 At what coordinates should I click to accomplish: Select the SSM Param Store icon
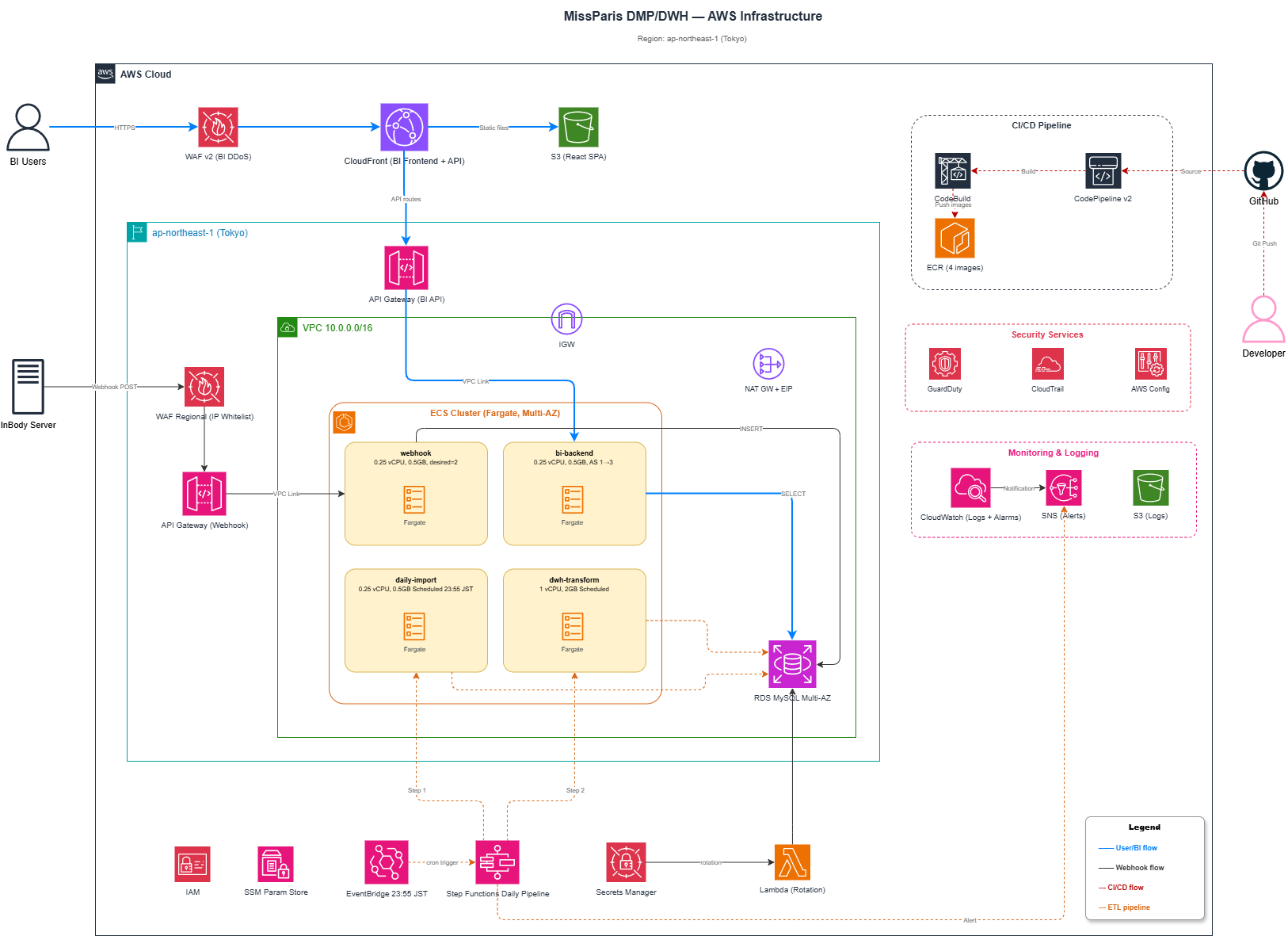276,865
